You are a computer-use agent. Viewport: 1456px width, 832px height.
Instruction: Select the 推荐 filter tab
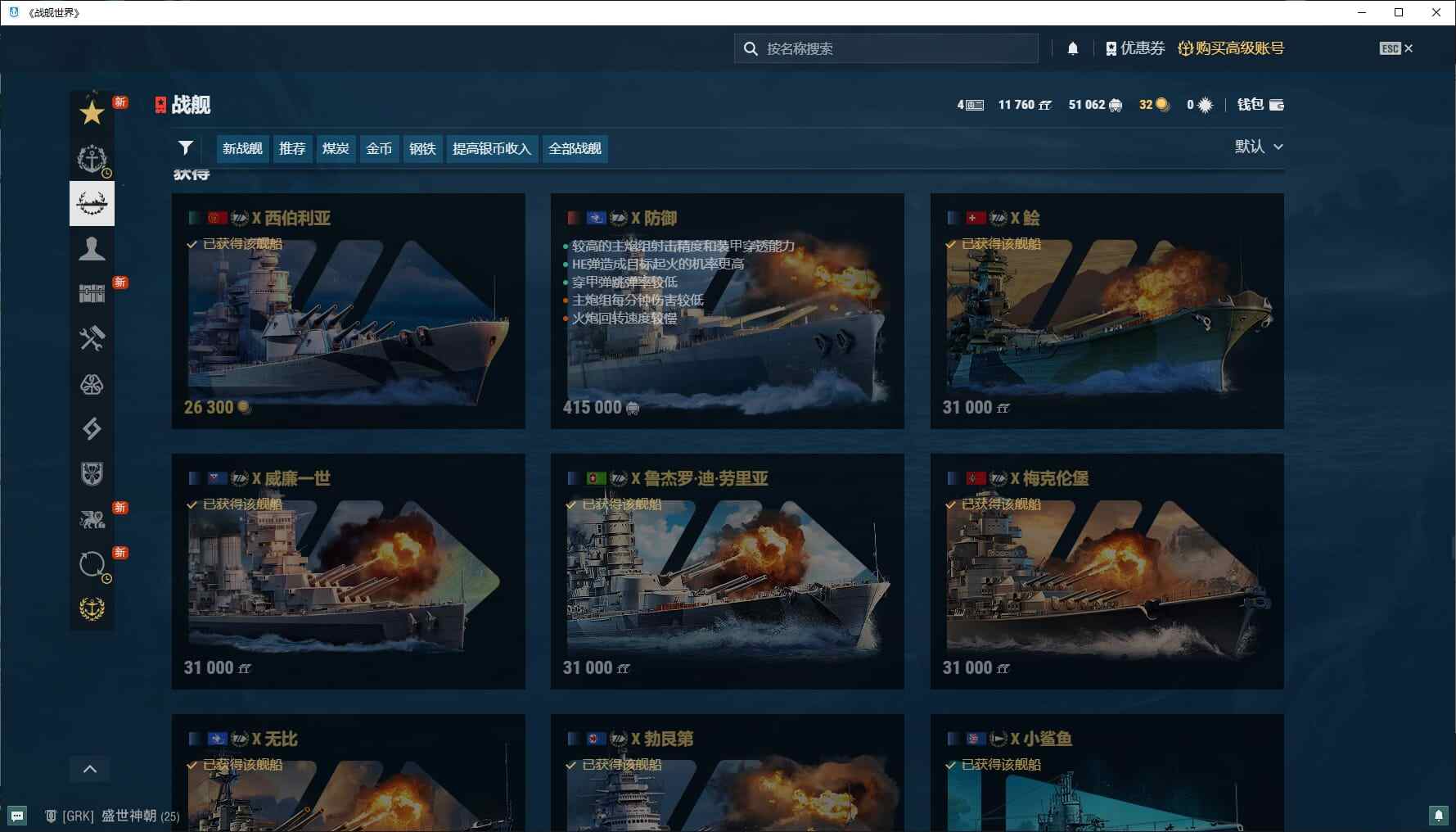click(x=292, y=148)
